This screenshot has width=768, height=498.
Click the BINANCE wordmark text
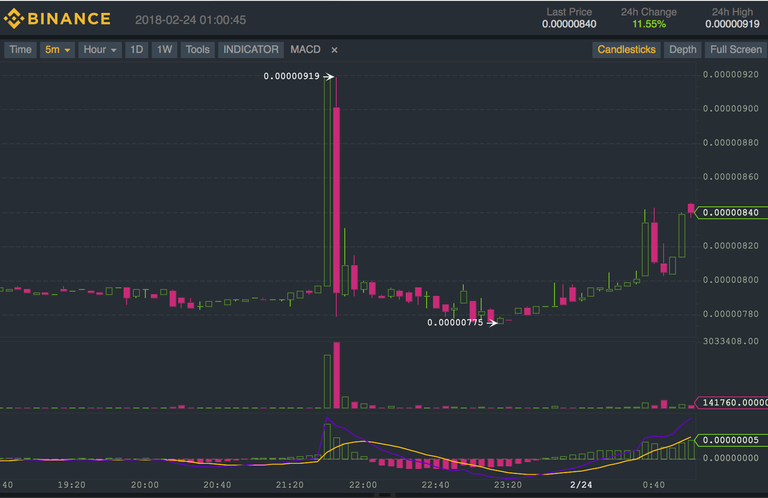pyautogui.click(x=69, y=19)
